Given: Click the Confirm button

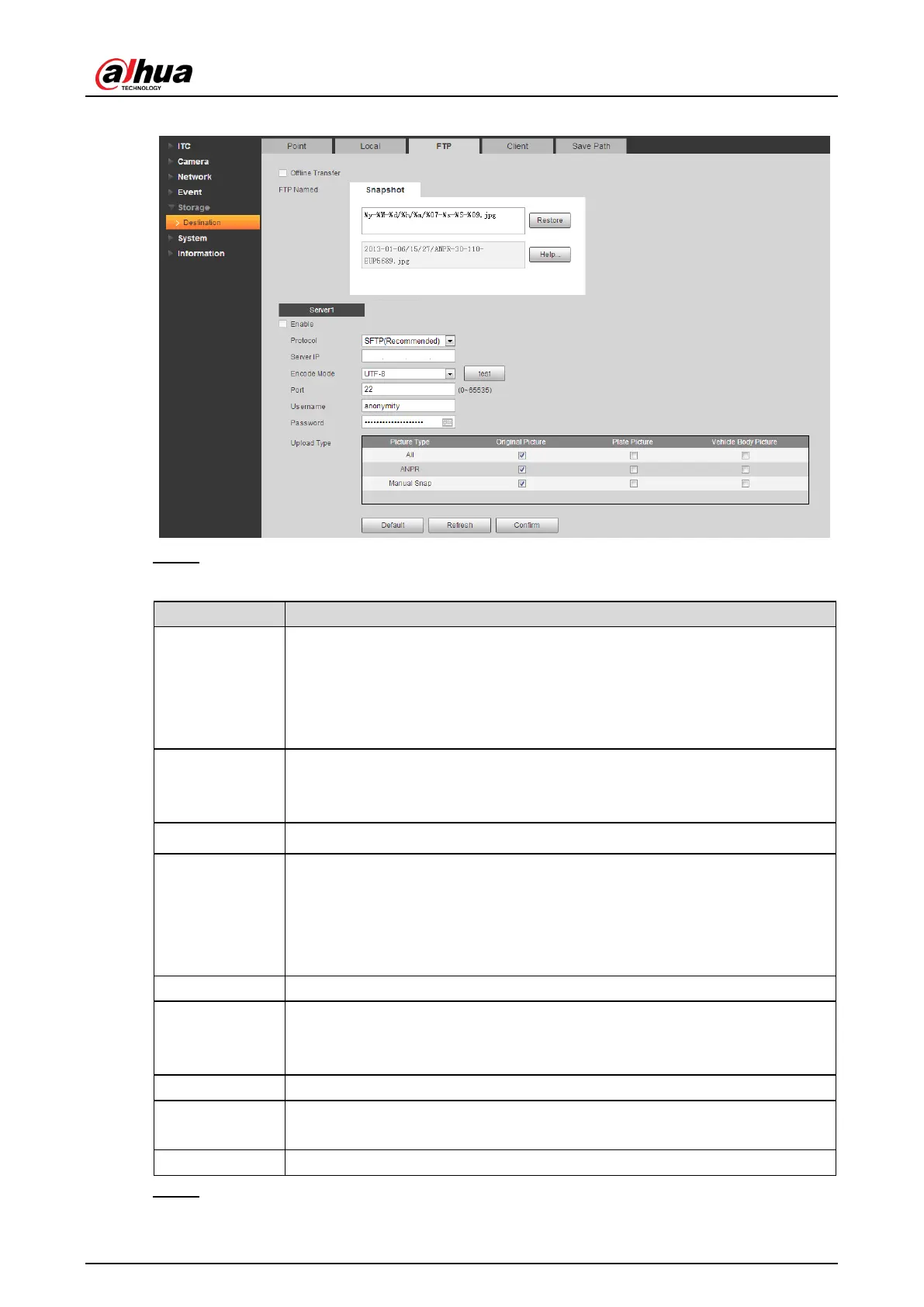Looking at the screenshot, I should coord(527,525).
